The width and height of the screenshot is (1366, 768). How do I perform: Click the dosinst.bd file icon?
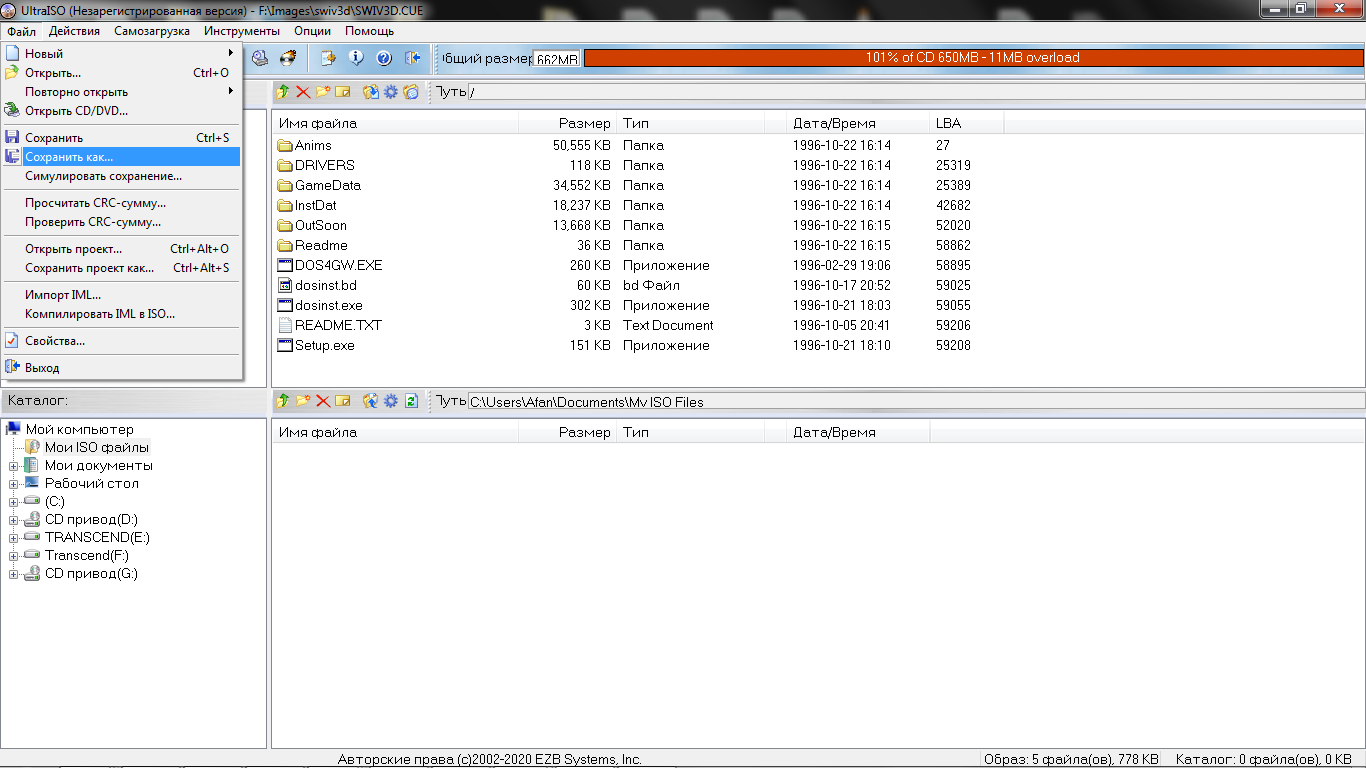pyautogui.click(x=285, y=285)
